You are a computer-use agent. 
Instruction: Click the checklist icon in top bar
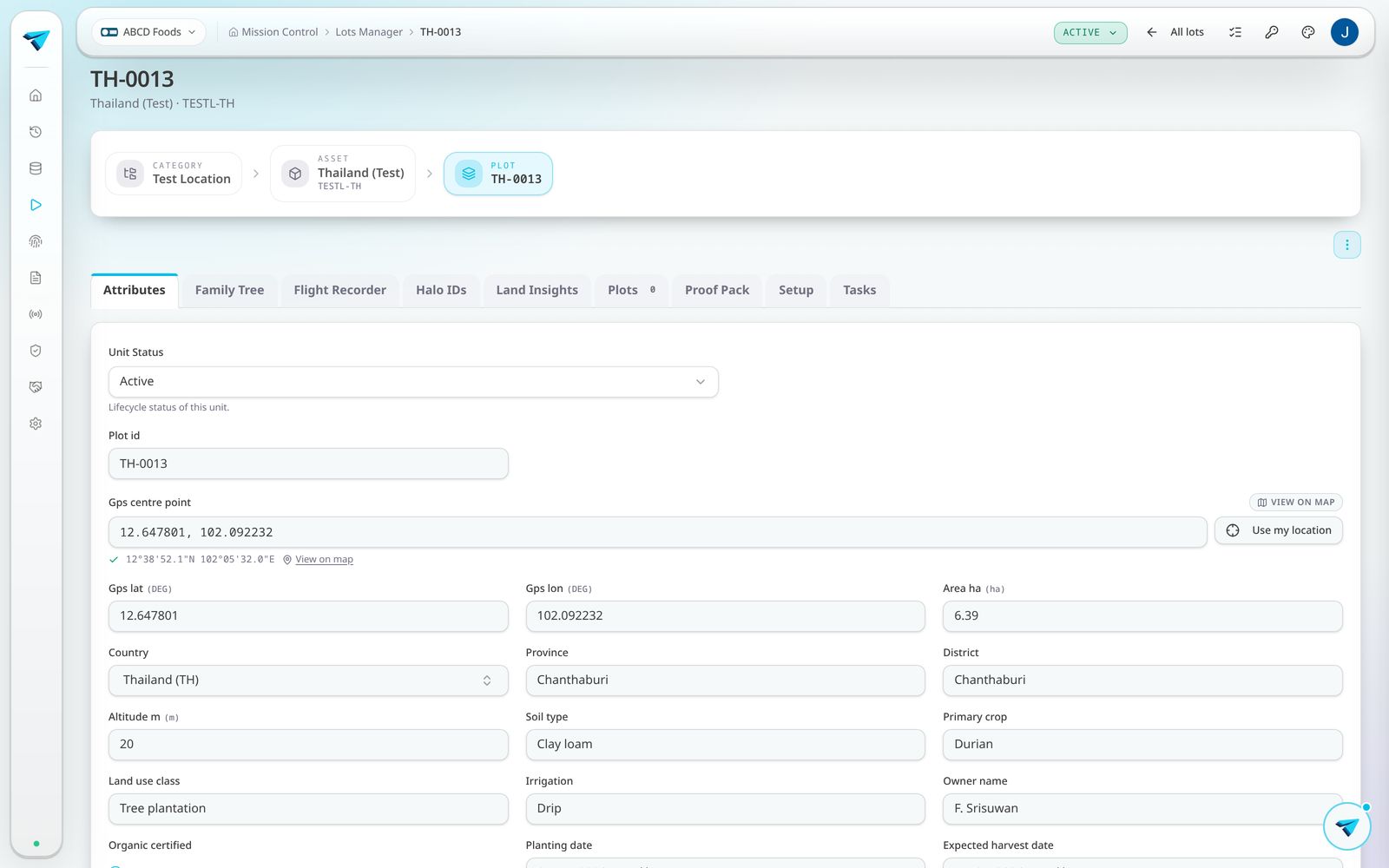click(1235, 32)
